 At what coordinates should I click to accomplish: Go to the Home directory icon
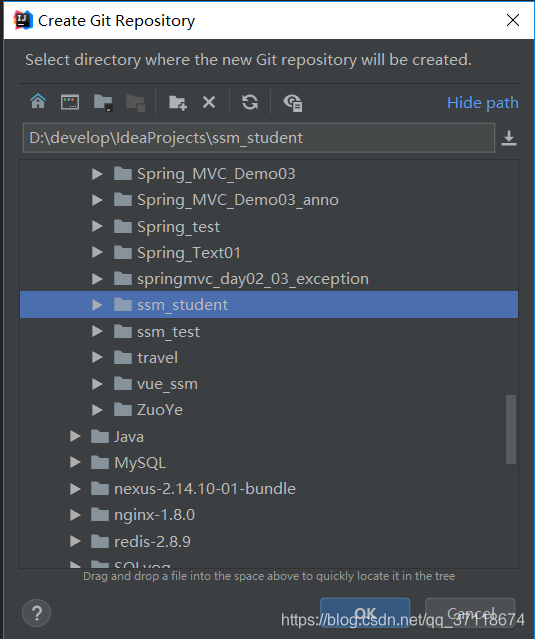pyautogui.click(x=38, y=101)
